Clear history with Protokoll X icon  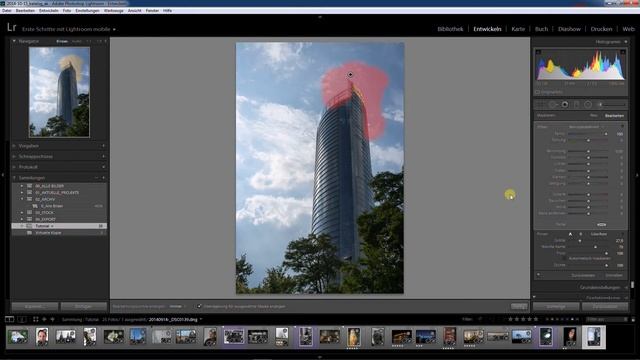(x=103, y=167)
